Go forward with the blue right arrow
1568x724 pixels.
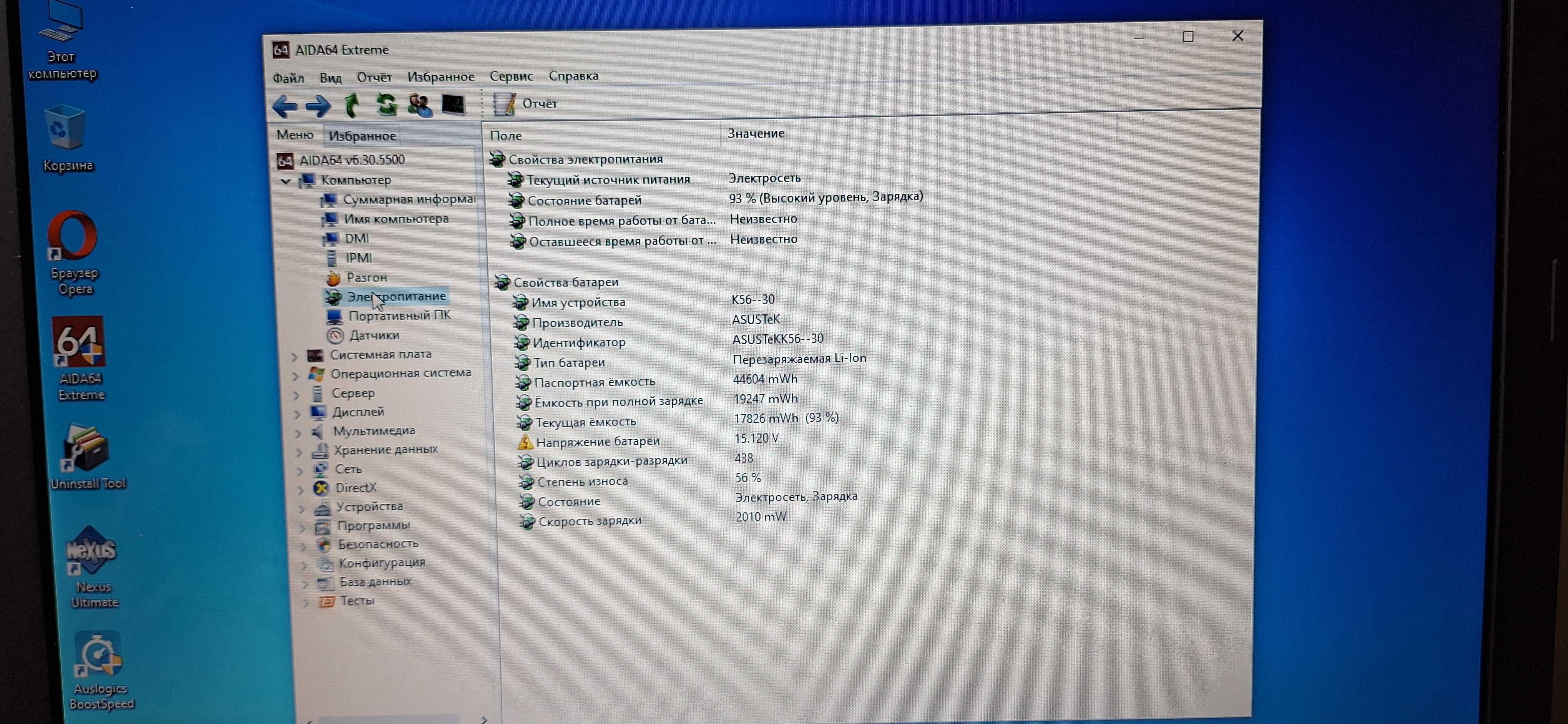pyautogui.click(x=318, y=106)
